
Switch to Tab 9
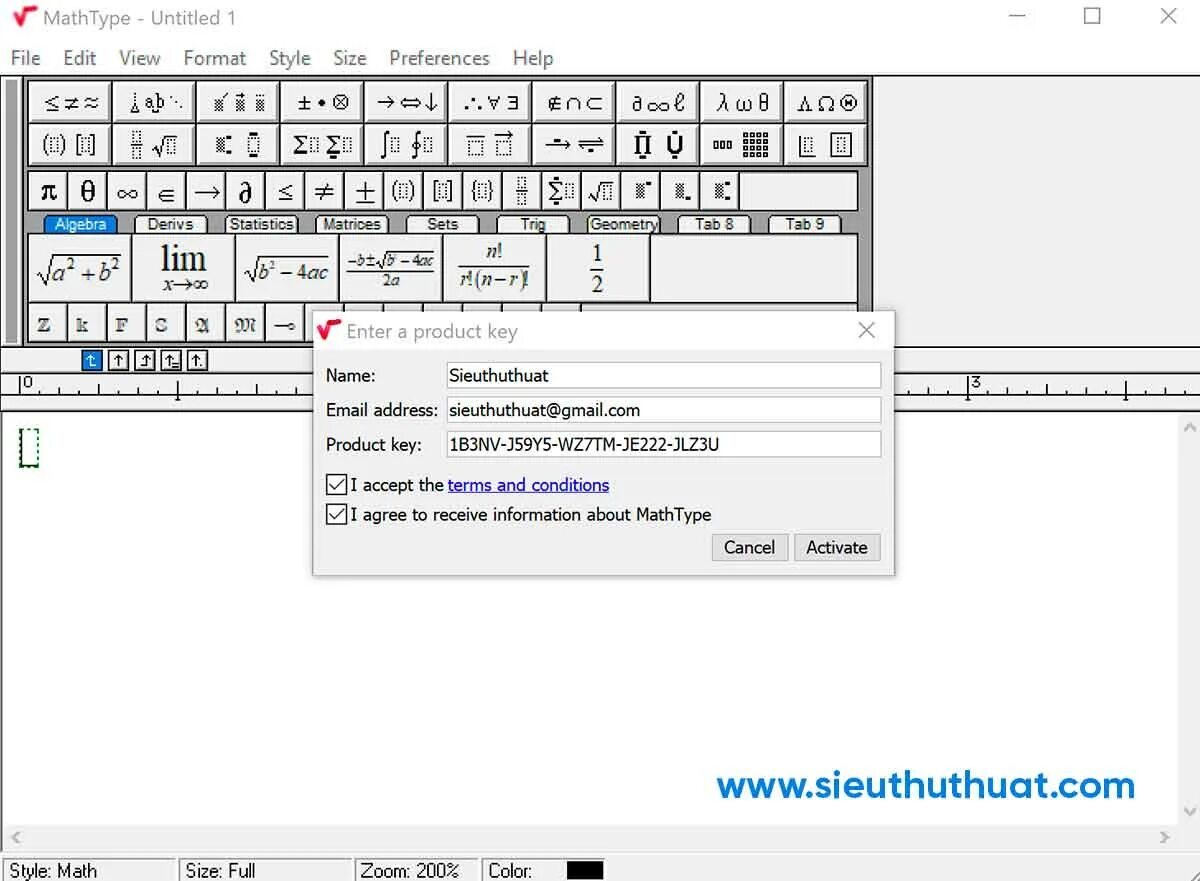click(x=805, y=224)
